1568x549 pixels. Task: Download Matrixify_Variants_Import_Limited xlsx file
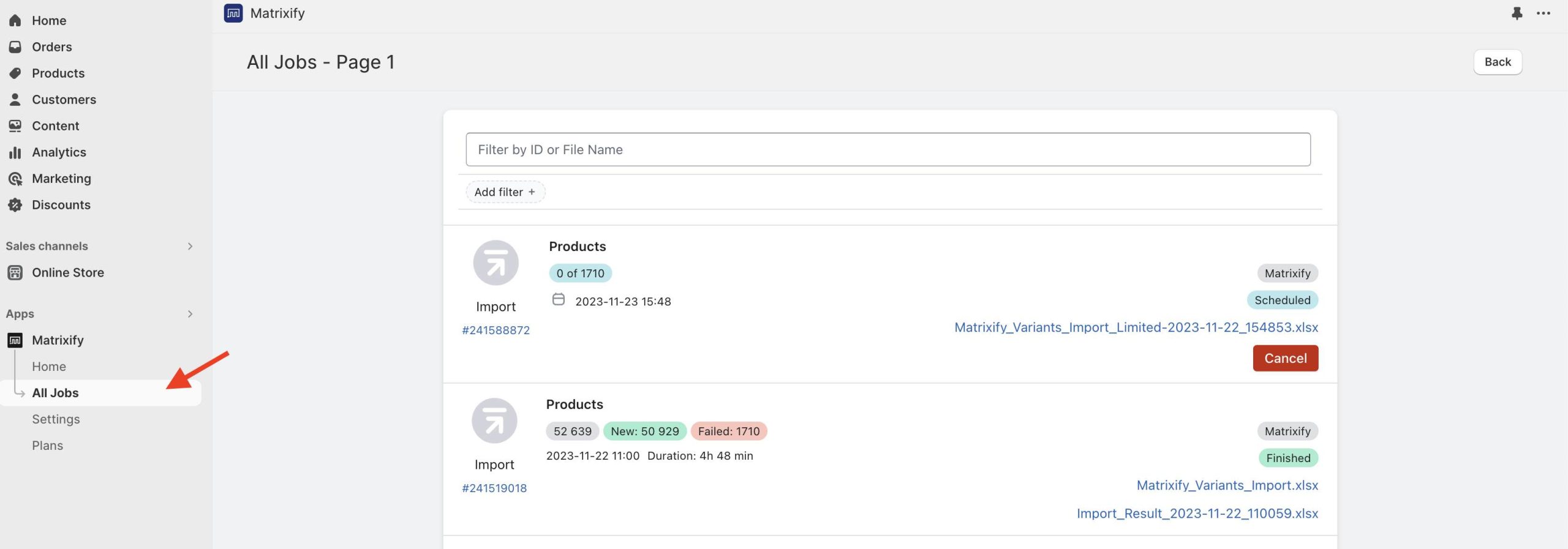click(1136, 327)
